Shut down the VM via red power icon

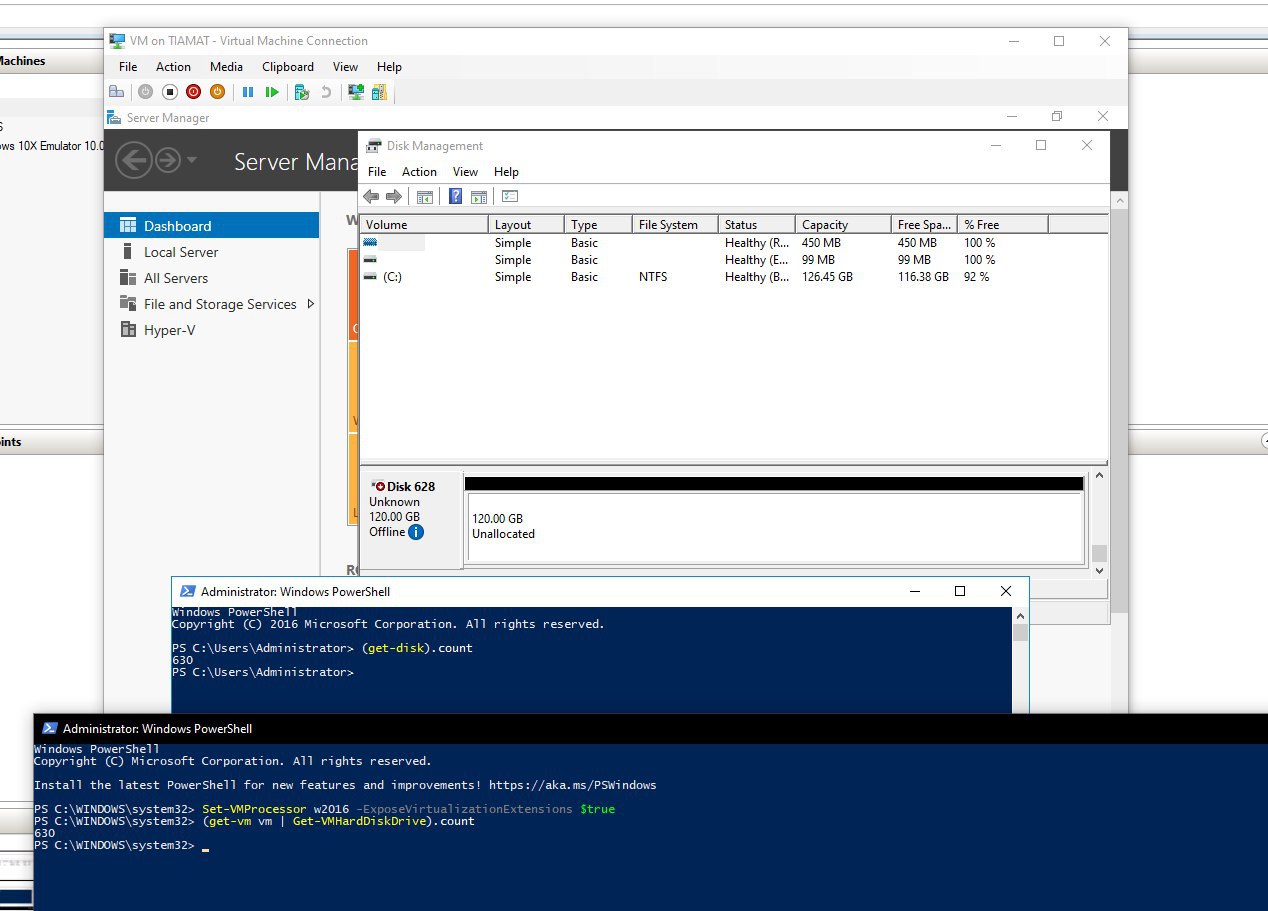click(193, 92)
